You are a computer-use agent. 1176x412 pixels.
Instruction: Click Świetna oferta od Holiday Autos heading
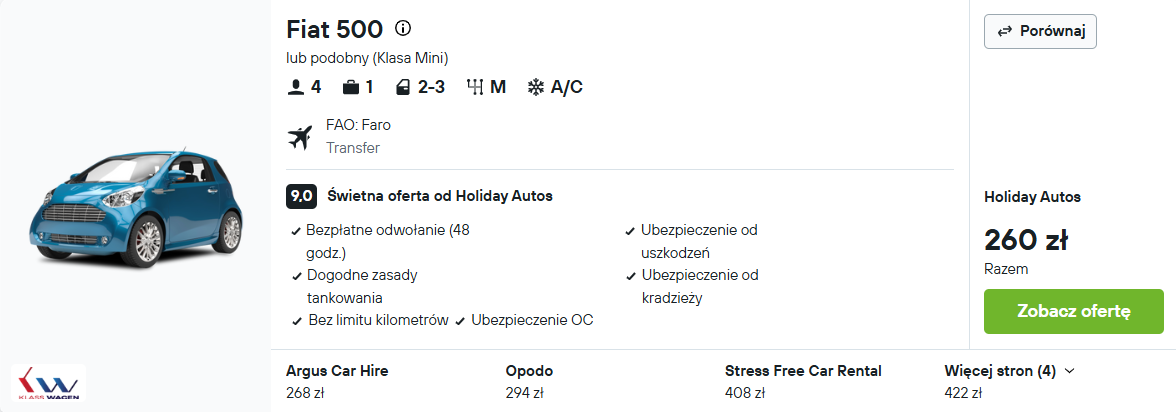click(x=440, y=197)
